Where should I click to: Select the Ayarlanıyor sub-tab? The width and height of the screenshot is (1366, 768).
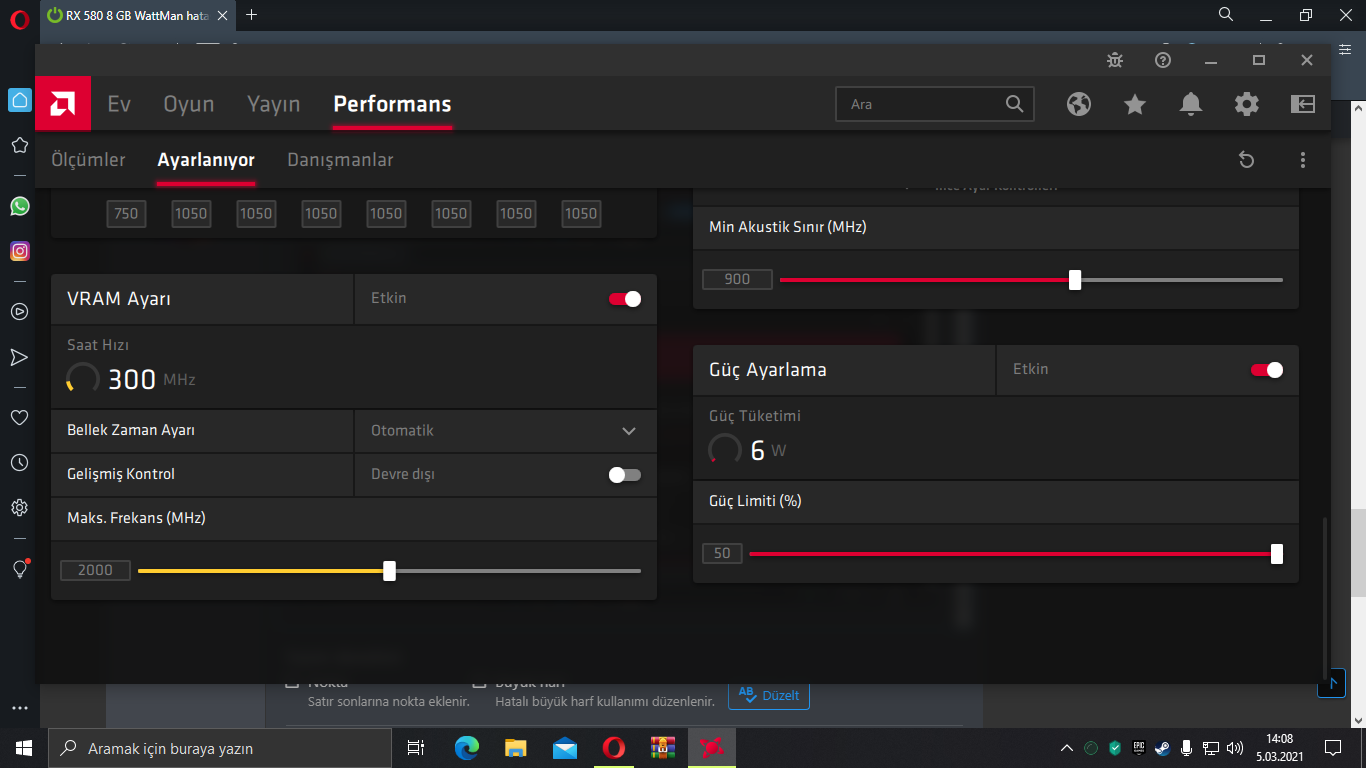206,160
